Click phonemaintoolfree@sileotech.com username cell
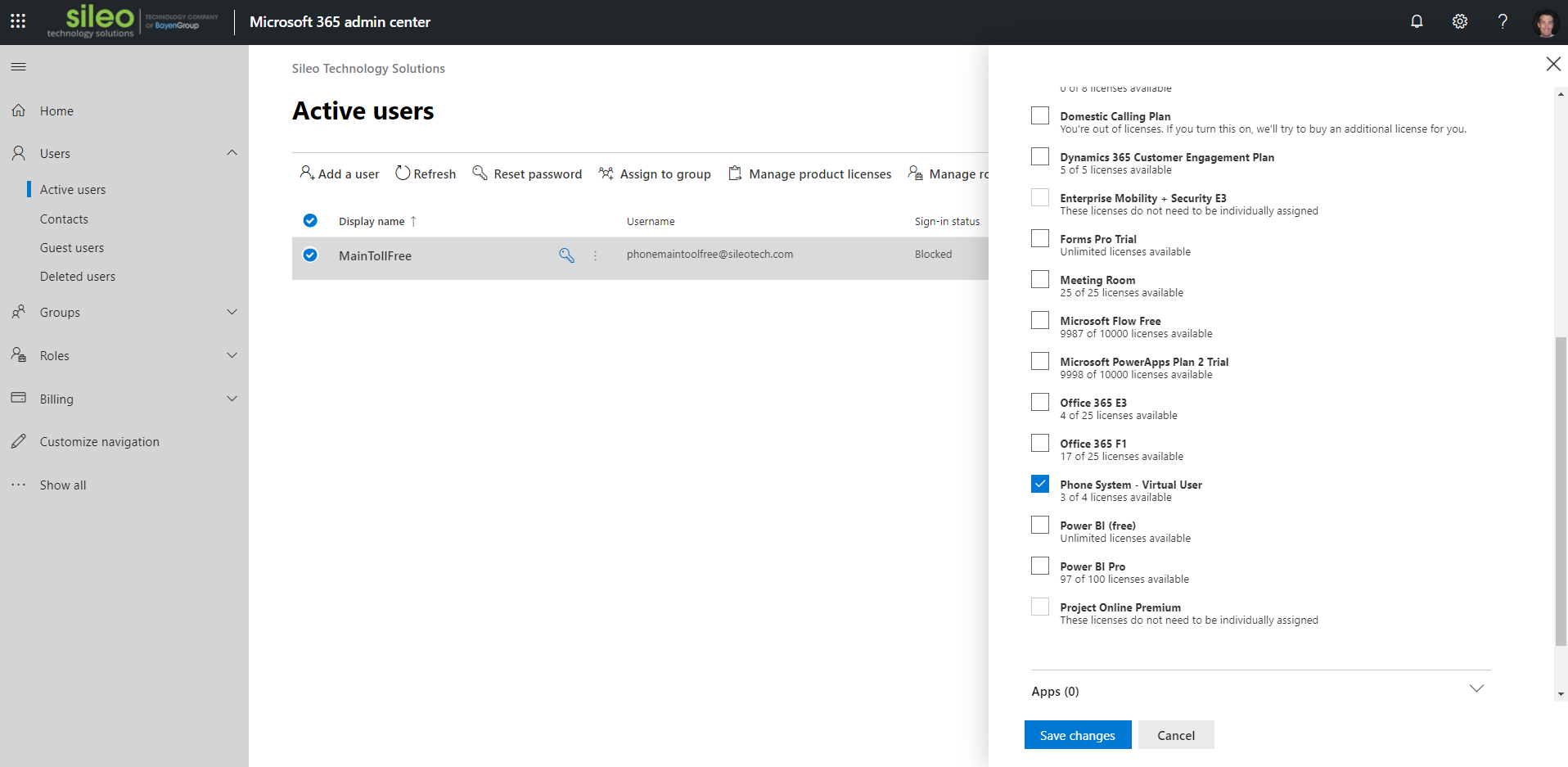 [x=710, y=254]
